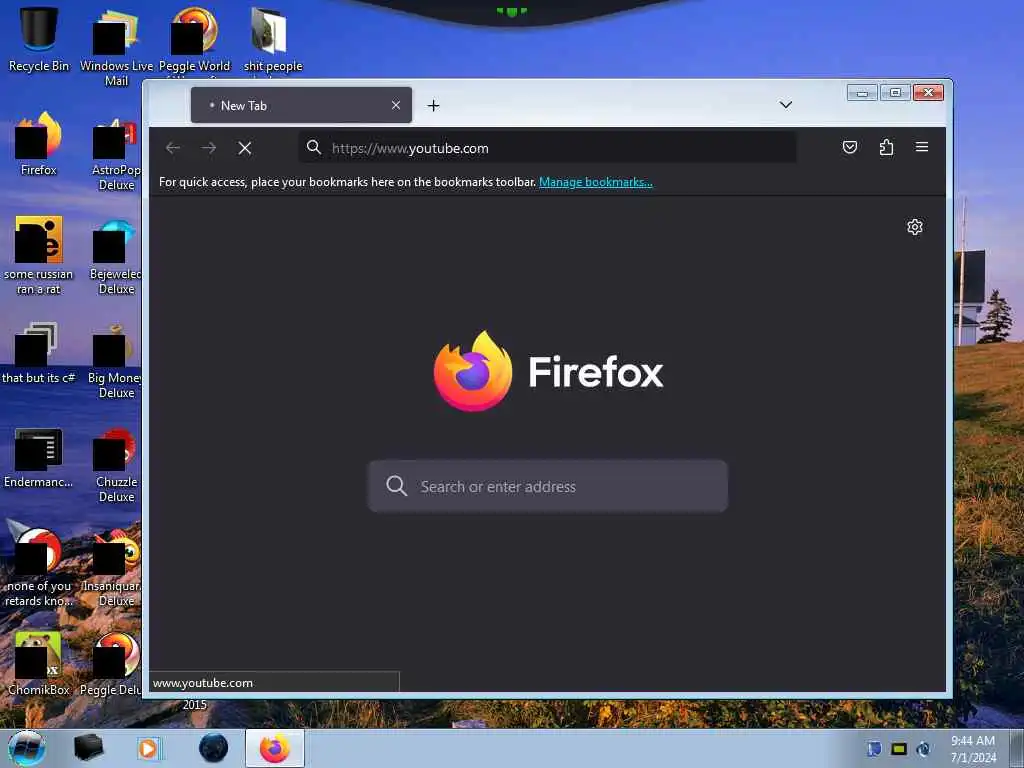Select the Windows Live Mail desktop icon
The height and width of the screenshot is (768, 1024).
116,47
